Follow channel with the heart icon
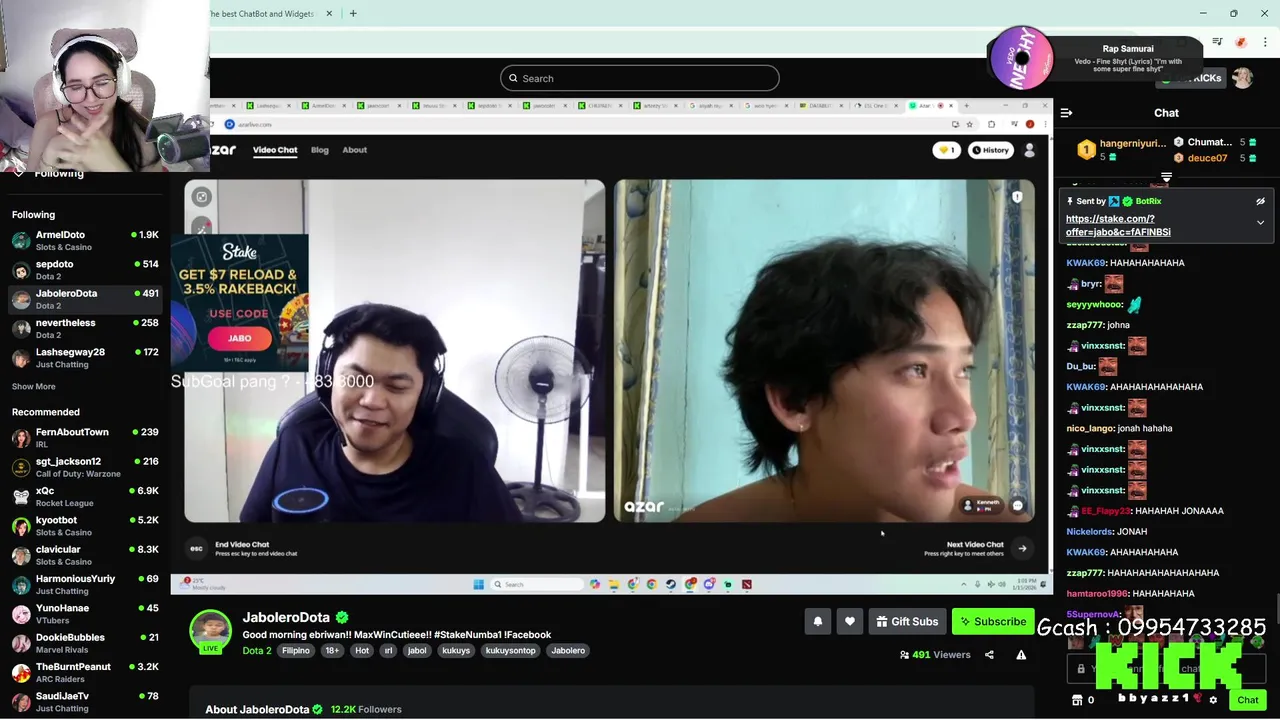1280x720 pixels. coord(849,622)
